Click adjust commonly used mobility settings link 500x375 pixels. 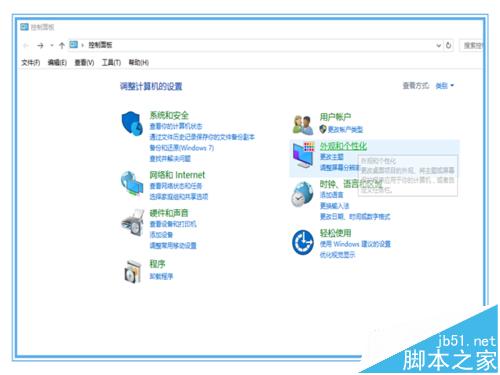click(x=173, y=246)
